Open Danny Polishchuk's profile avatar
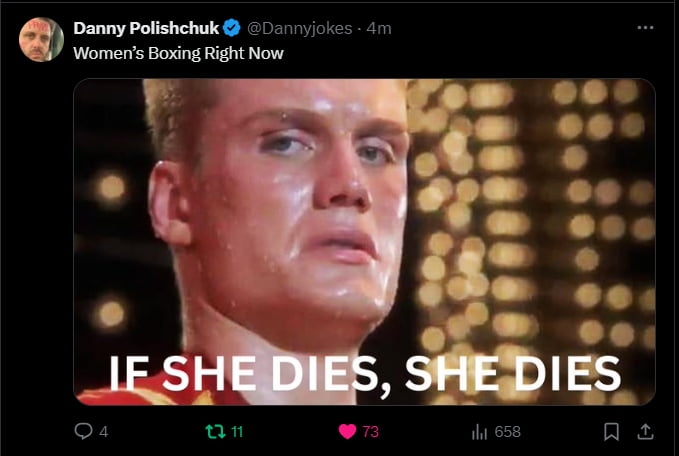This screenshot has width=679, height=456. [x=41, y=39]
